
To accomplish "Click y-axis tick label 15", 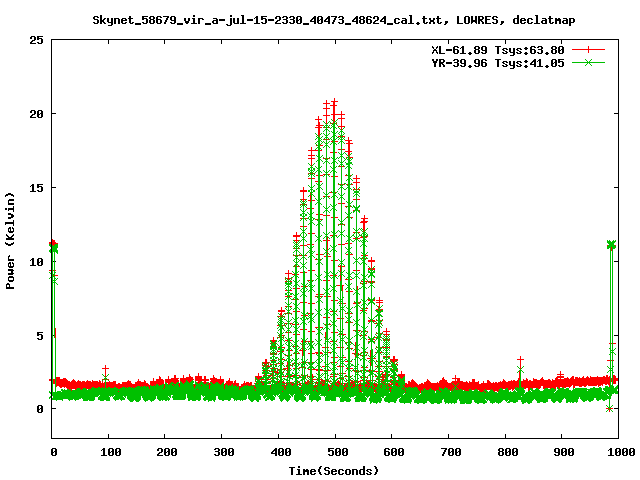I will (36, 188).
